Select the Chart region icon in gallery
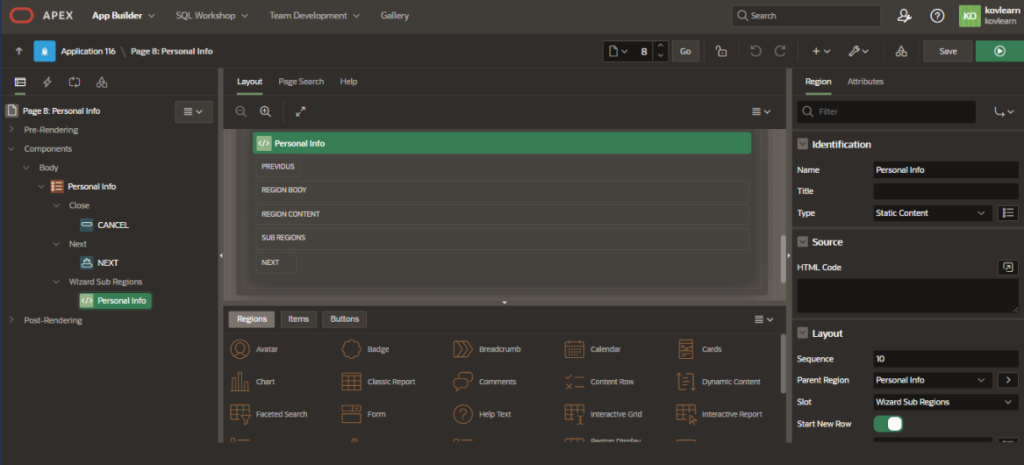Viewport: 1024px width, 465px height. pos(240,381)
